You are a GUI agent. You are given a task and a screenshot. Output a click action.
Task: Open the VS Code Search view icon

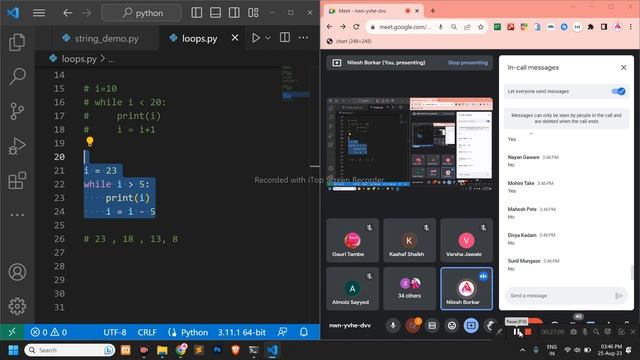pyautogui.click(x=17, y=76)
